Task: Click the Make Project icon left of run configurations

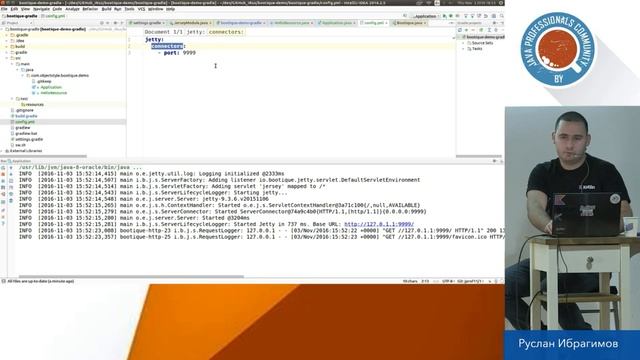Action: tap(405, 16)
